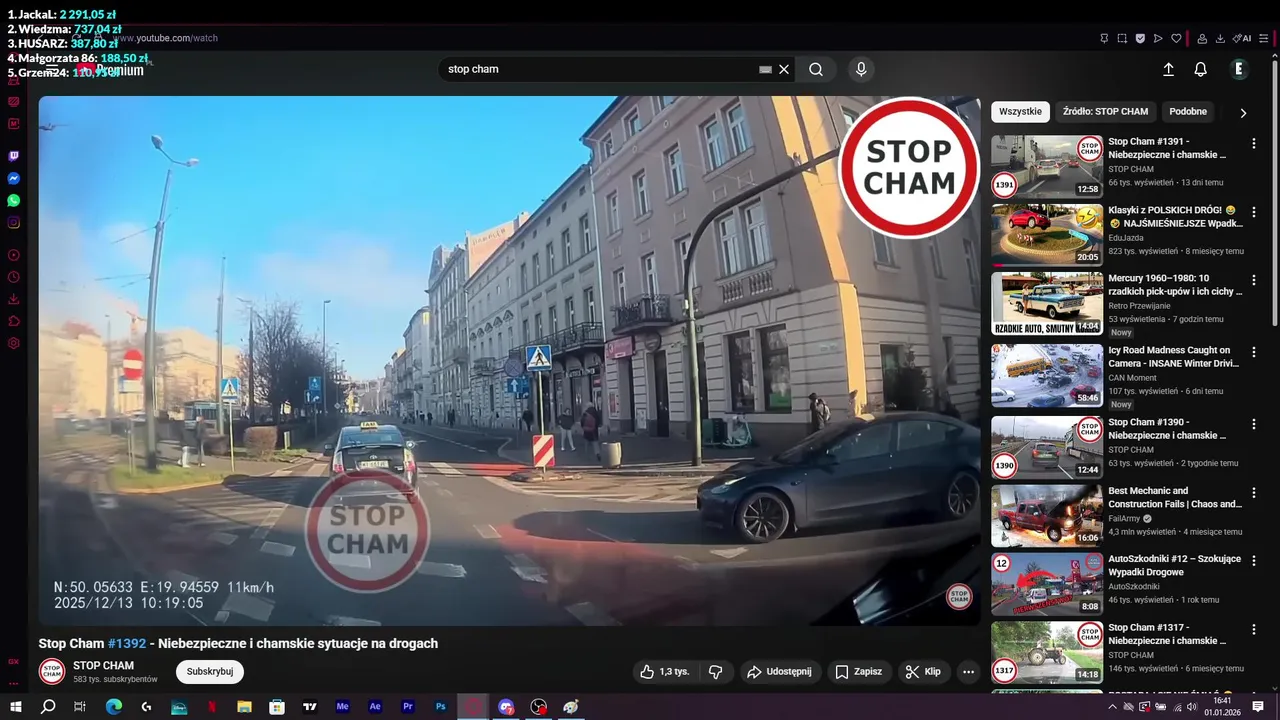Click the Klip scissors button
This screenshot has width=1280, height=720.
pyautogui.click(x=923, y=672)
